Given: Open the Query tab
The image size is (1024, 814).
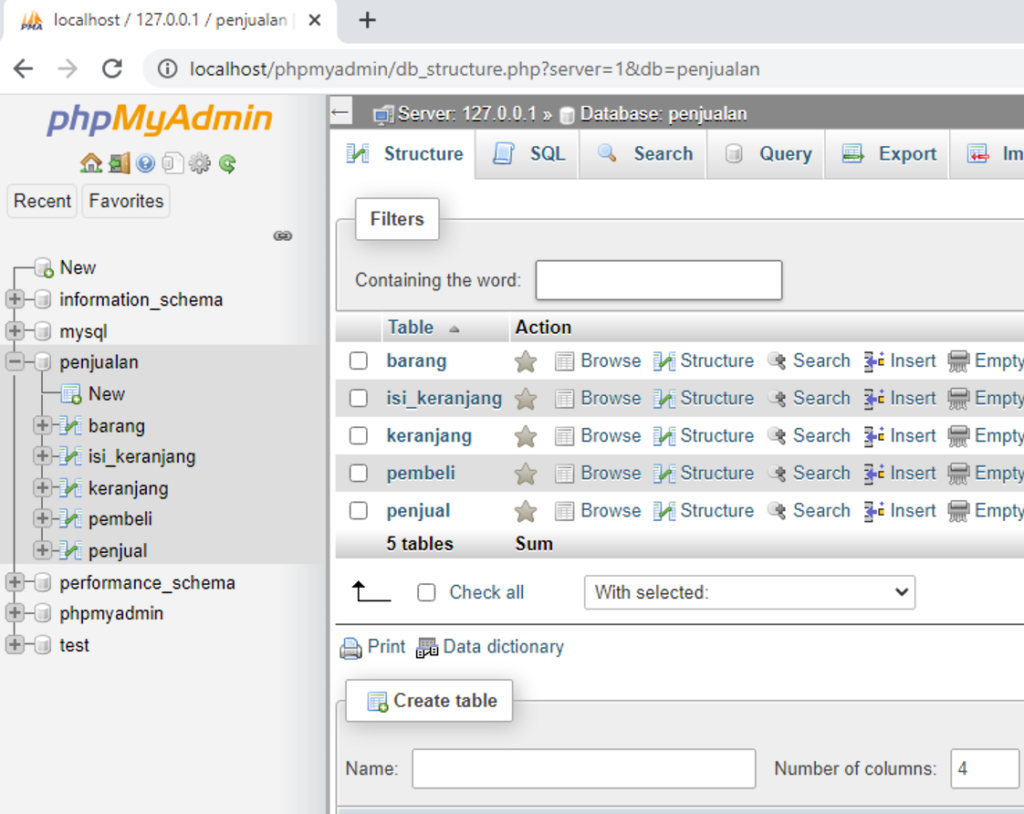Looking at the screenshot, I should [x=767, y=154].
